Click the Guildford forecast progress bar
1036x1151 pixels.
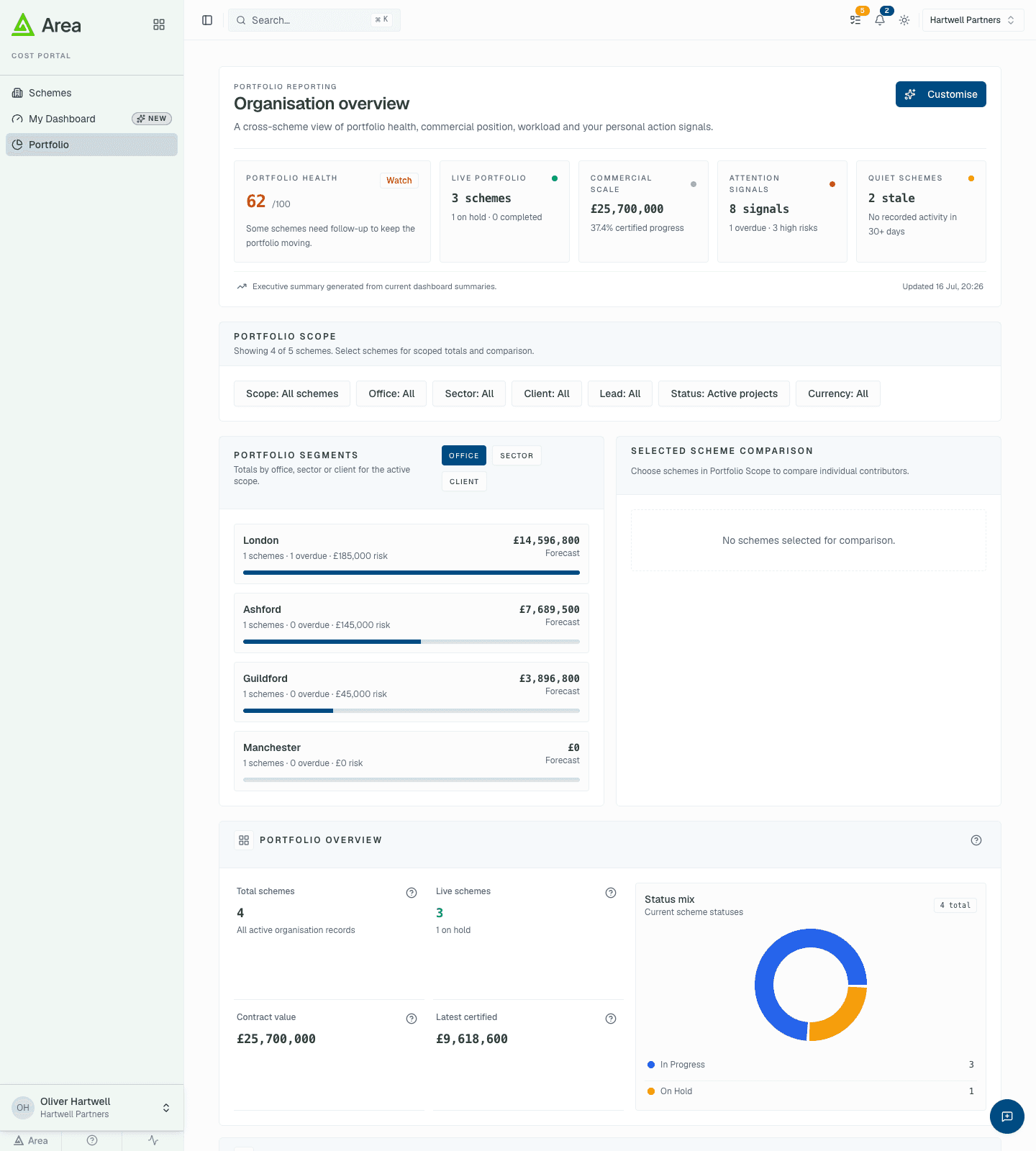(x=412, y=711)
